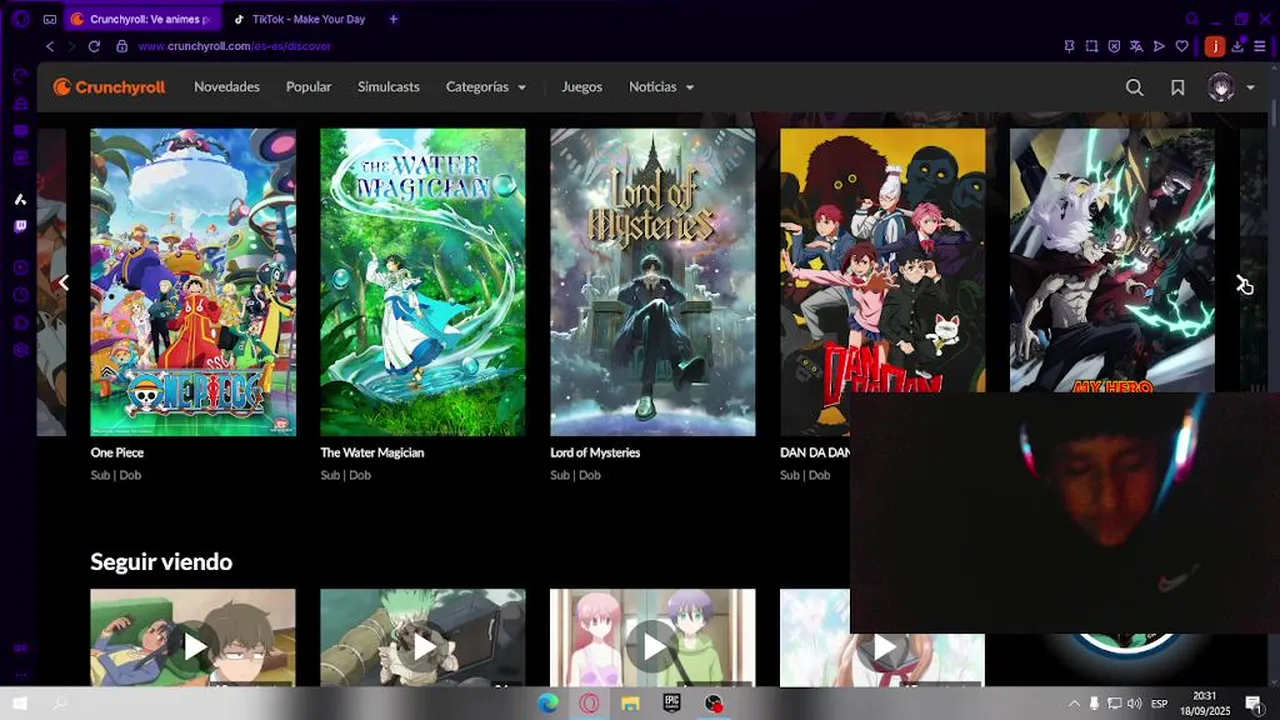Open volume control in system tray

click(1134, 704)
